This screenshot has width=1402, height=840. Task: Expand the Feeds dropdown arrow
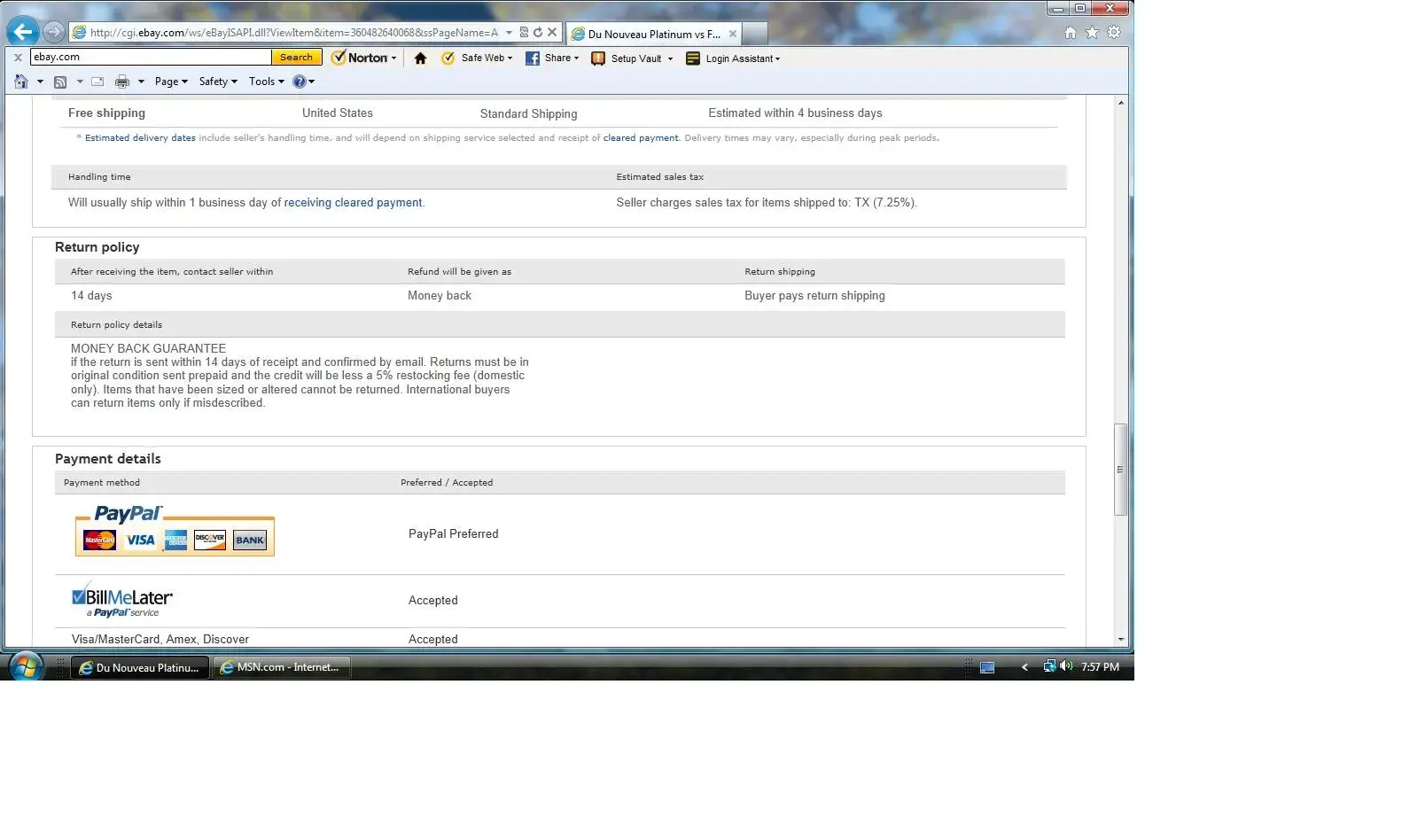(80, 82)
